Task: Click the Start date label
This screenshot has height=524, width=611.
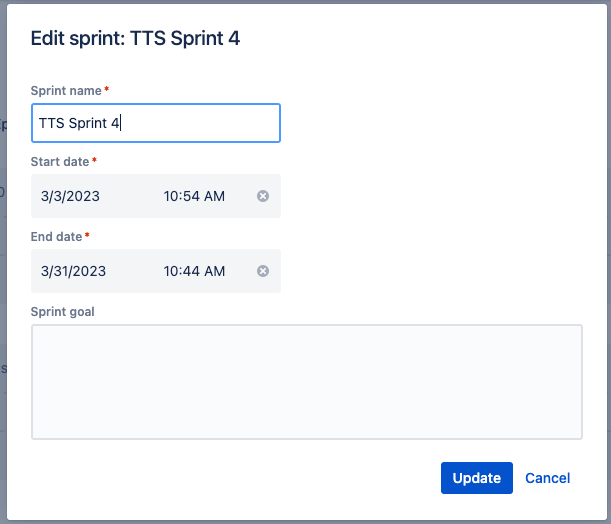Action: coord(60,161)
